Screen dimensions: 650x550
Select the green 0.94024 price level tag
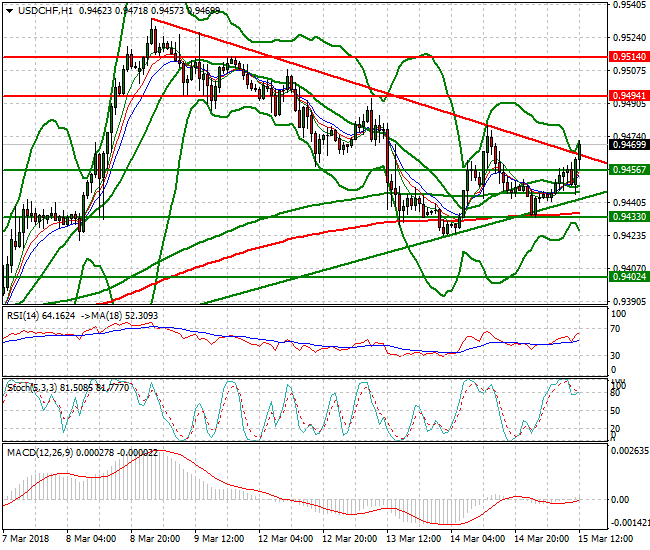coord(629,276)
